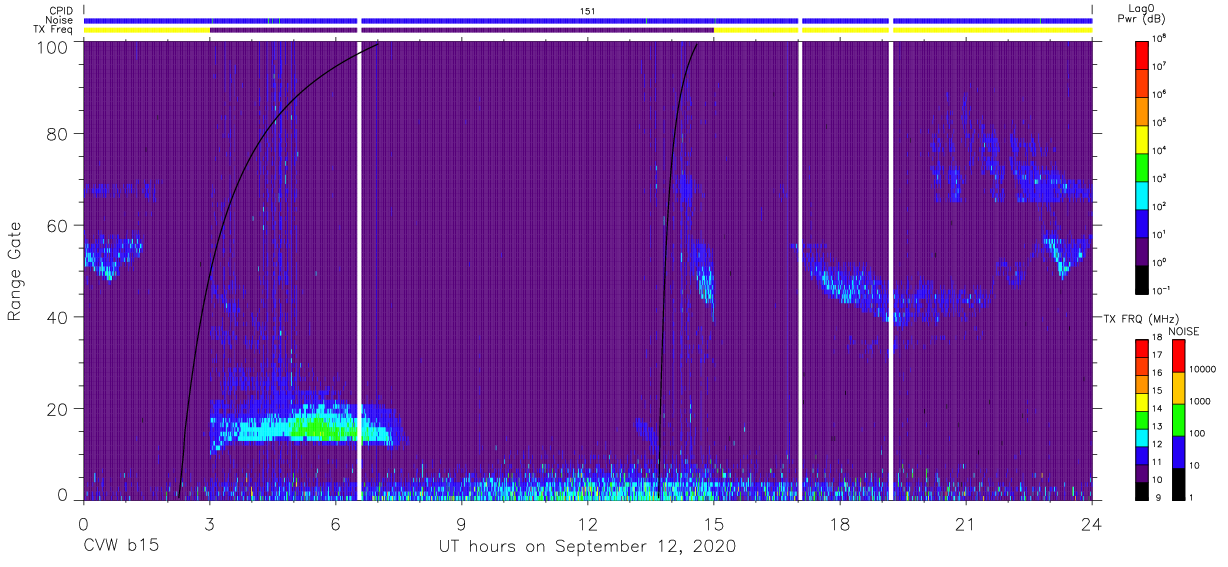This screenshot has height=567, width=1228.
Task: Click the 3 hour tick on UT axis
Action: coord(209,523)
